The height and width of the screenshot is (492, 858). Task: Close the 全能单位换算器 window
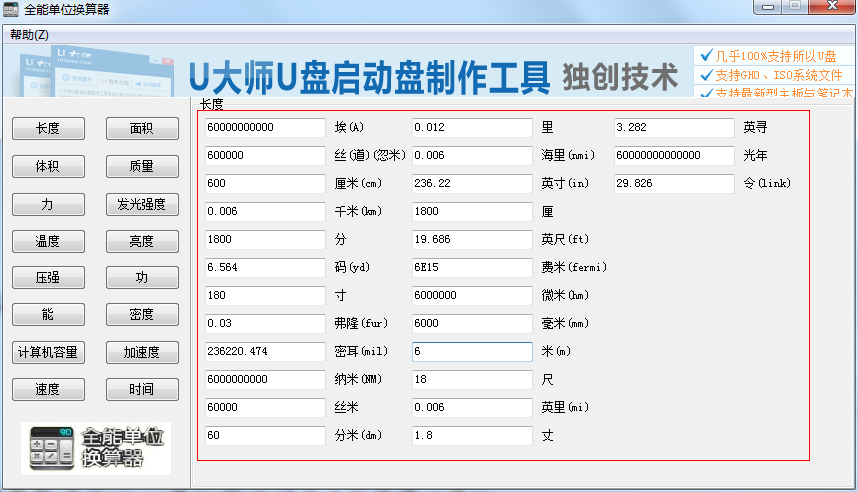coord(832,7)
